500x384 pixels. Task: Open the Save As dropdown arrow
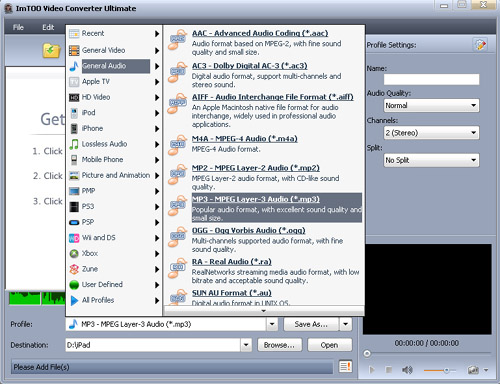pyautogui.click(x=346, y=324)
